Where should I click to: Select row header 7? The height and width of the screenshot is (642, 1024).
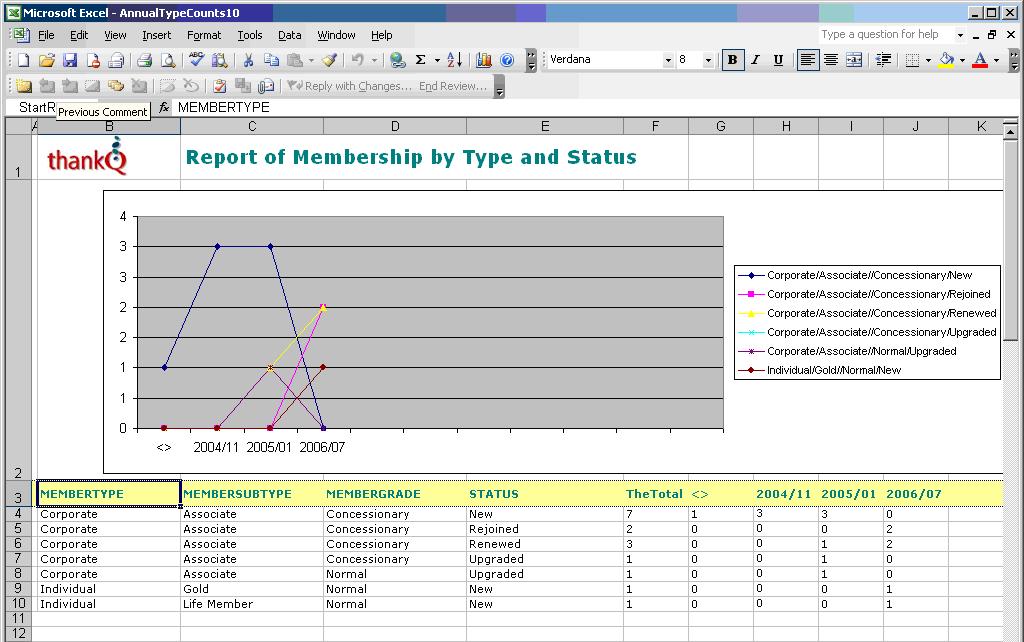point(18,558)
